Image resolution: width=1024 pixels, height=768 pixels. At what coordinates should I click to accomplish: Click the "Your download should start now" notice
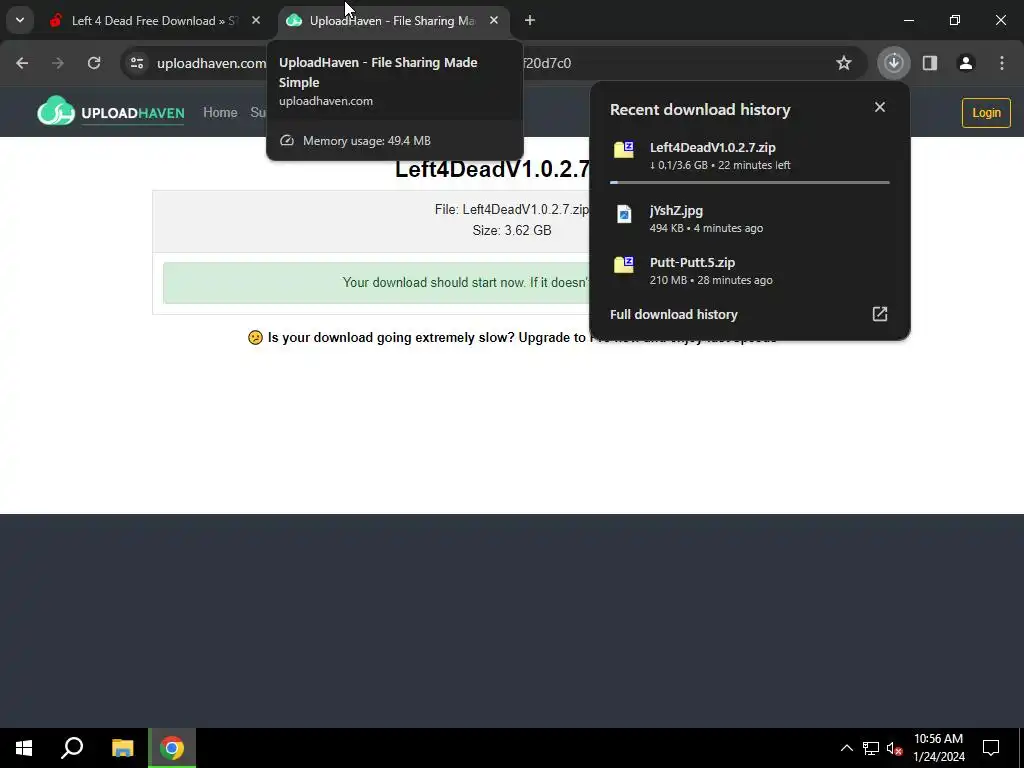376,283
